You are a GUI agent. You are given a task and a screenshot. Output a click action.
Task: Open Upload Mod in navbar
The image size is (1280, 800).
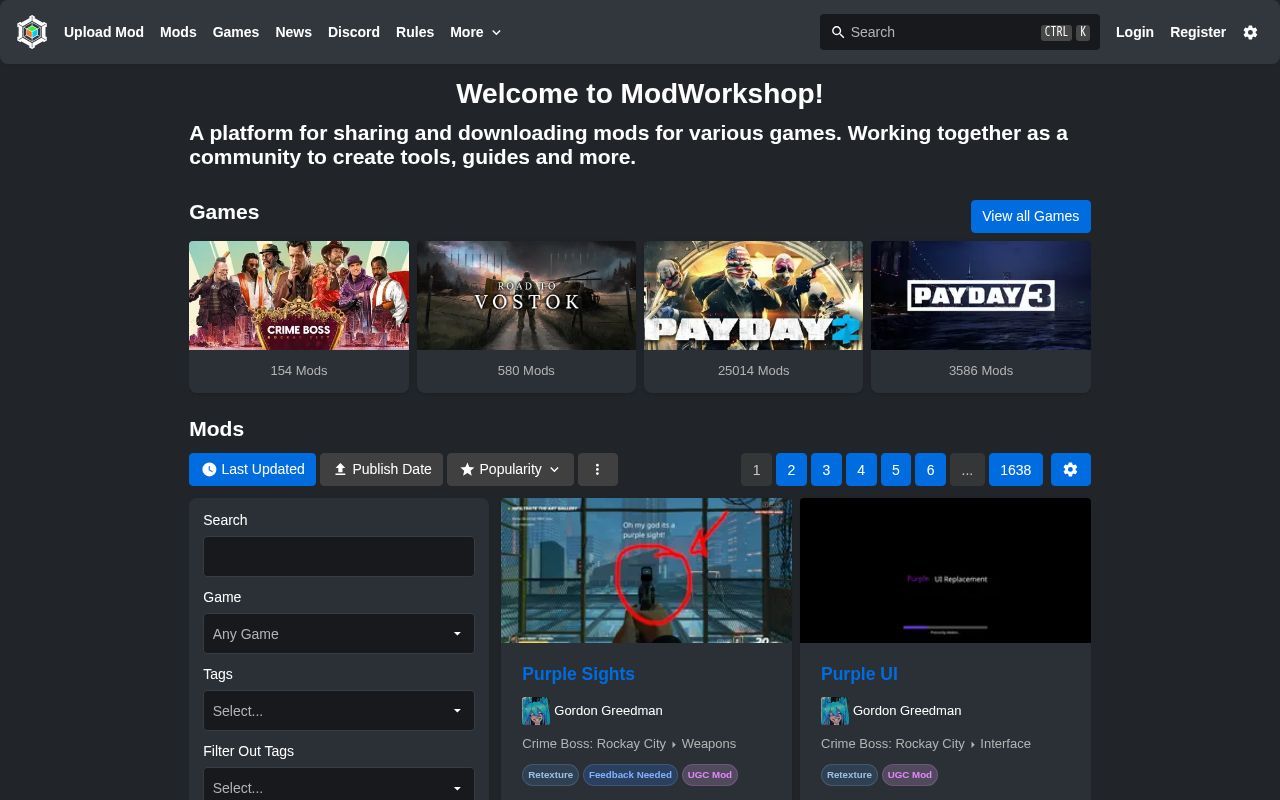tap(104, 32)
